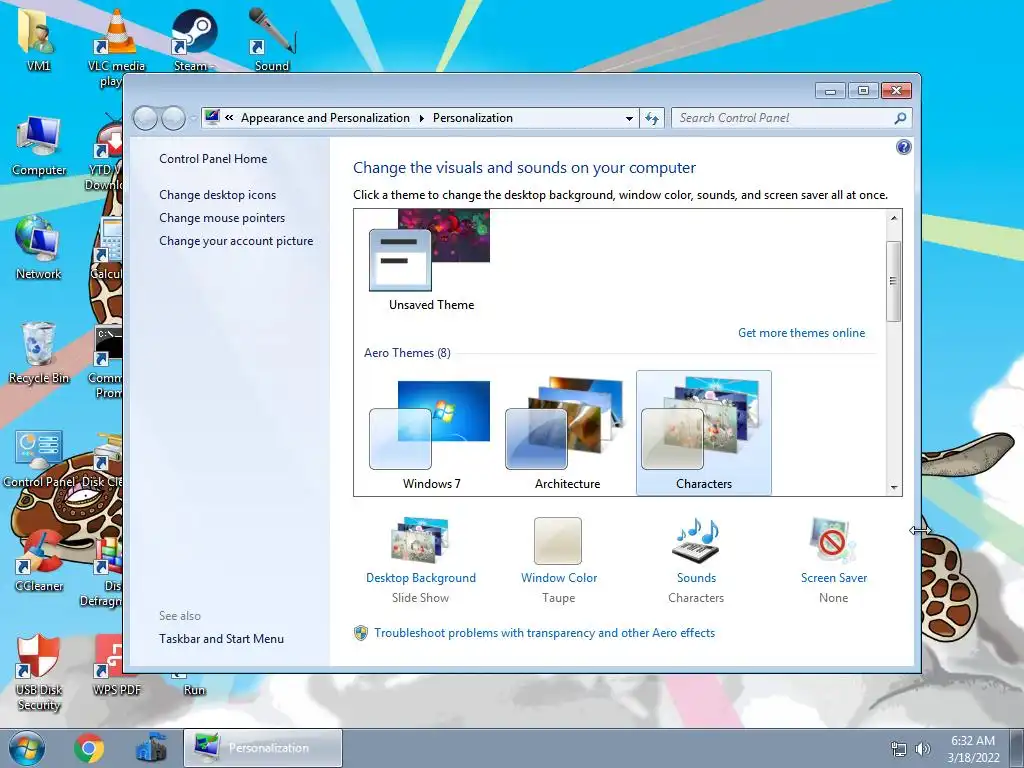This screenshot has height=768, width=1024.
Task: Click Personalization taskbar button
Action: click(263, 748)
